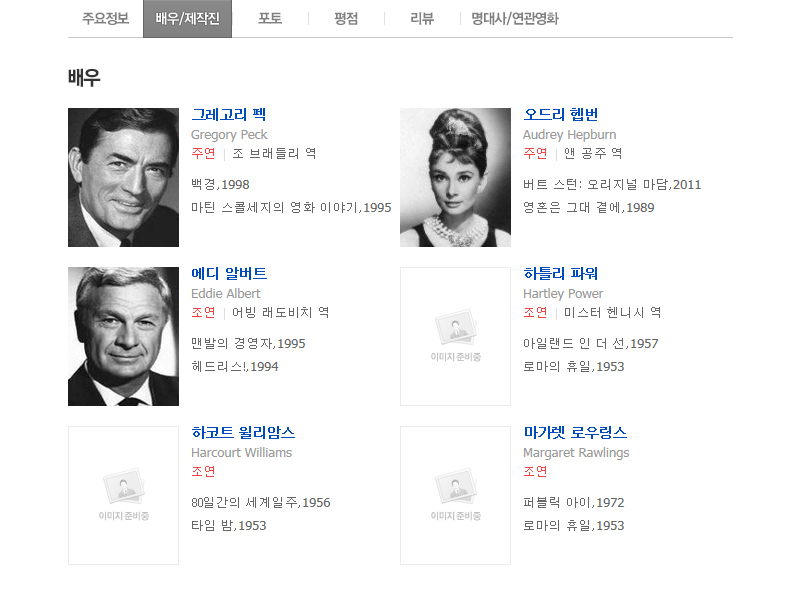
Task: Open 마틴 스콜세지의 영화 이야기,1995
Action: coord(291,208)
